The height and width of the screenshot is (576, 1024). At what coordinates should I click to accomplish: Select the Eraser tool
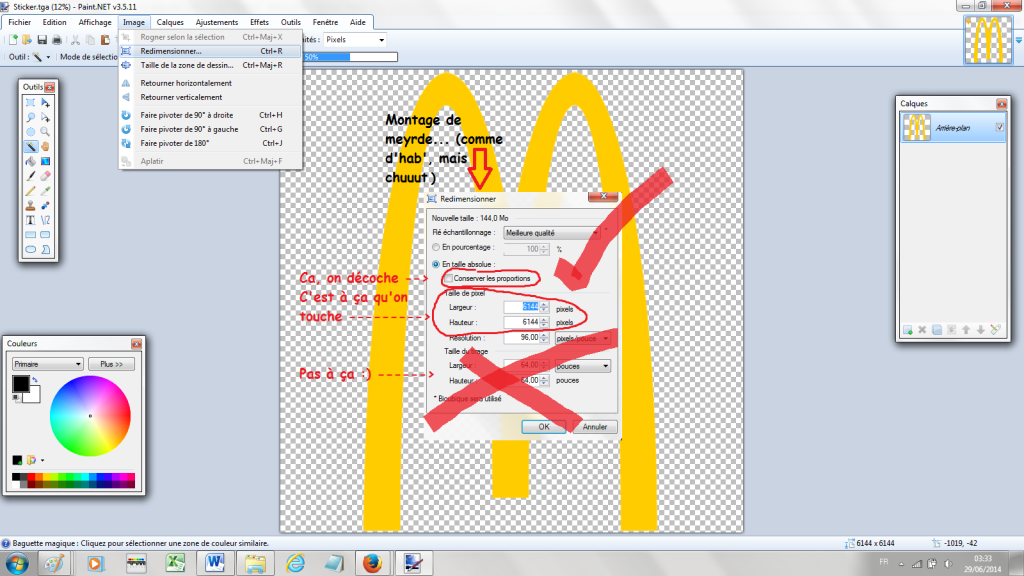tap(45, 176)
